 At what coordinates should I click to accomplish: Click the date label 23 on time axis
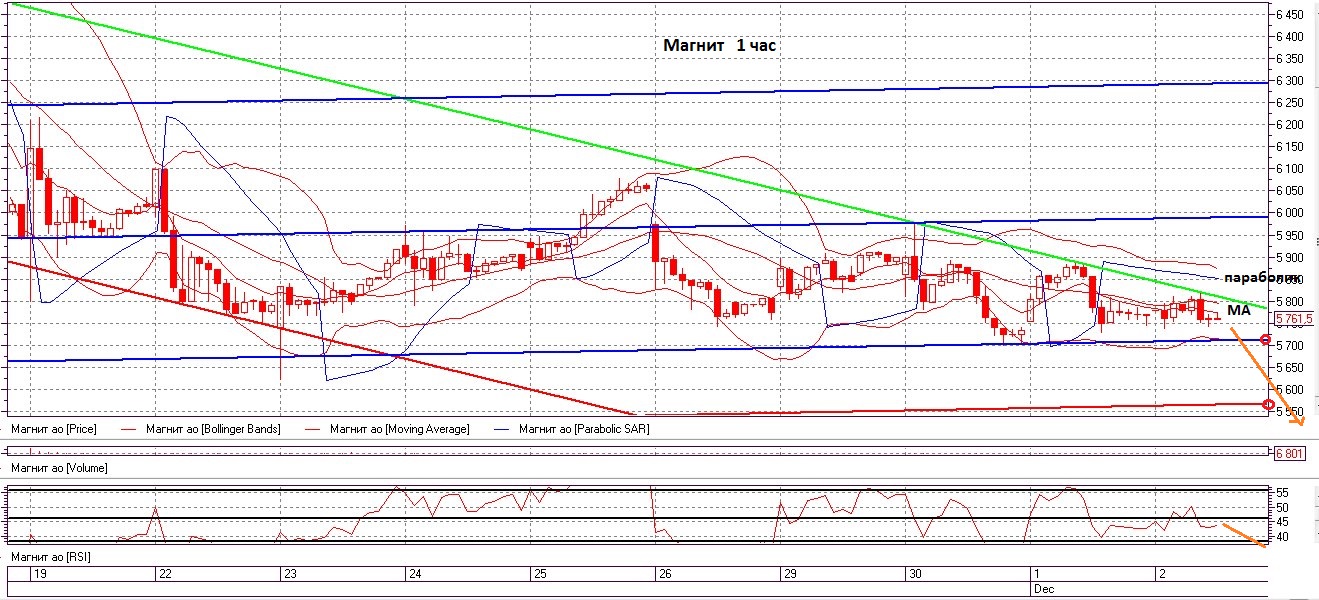point(290,574)
